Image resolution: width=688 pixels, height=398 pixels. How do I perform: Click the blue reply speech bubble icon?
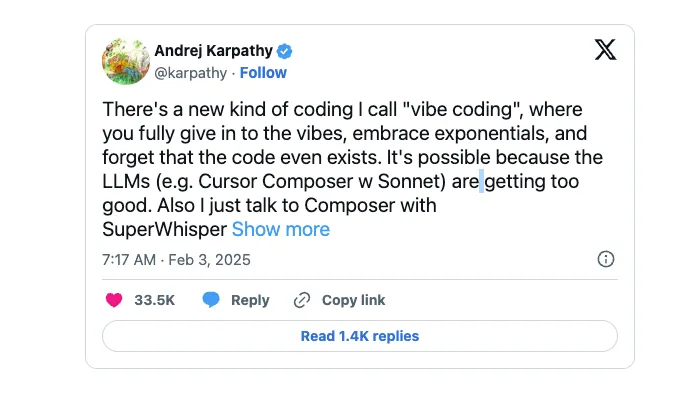211,300
